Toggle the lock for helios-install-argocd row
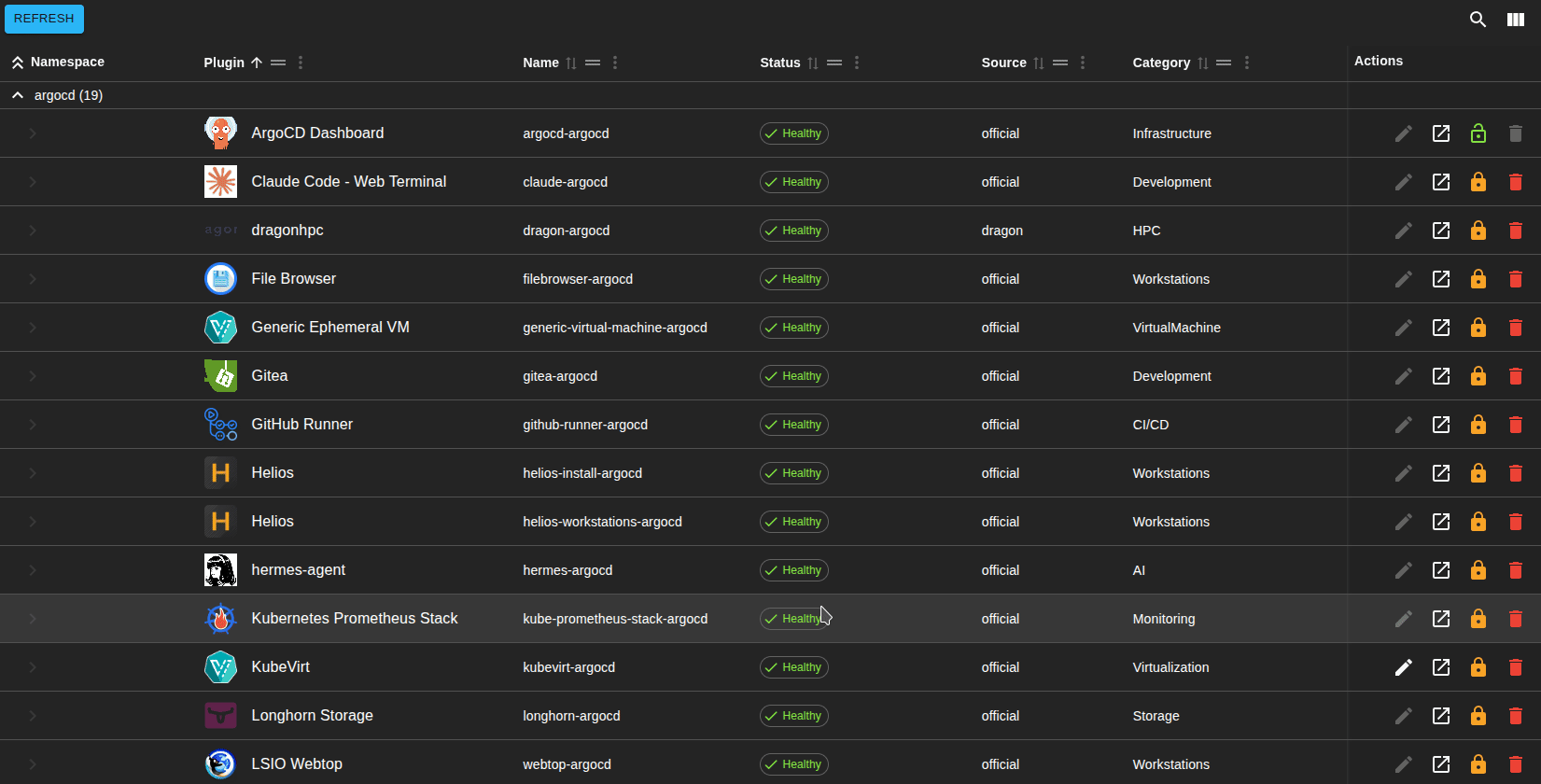This screenshot has width=1541, height=784. pos(1478,473)
